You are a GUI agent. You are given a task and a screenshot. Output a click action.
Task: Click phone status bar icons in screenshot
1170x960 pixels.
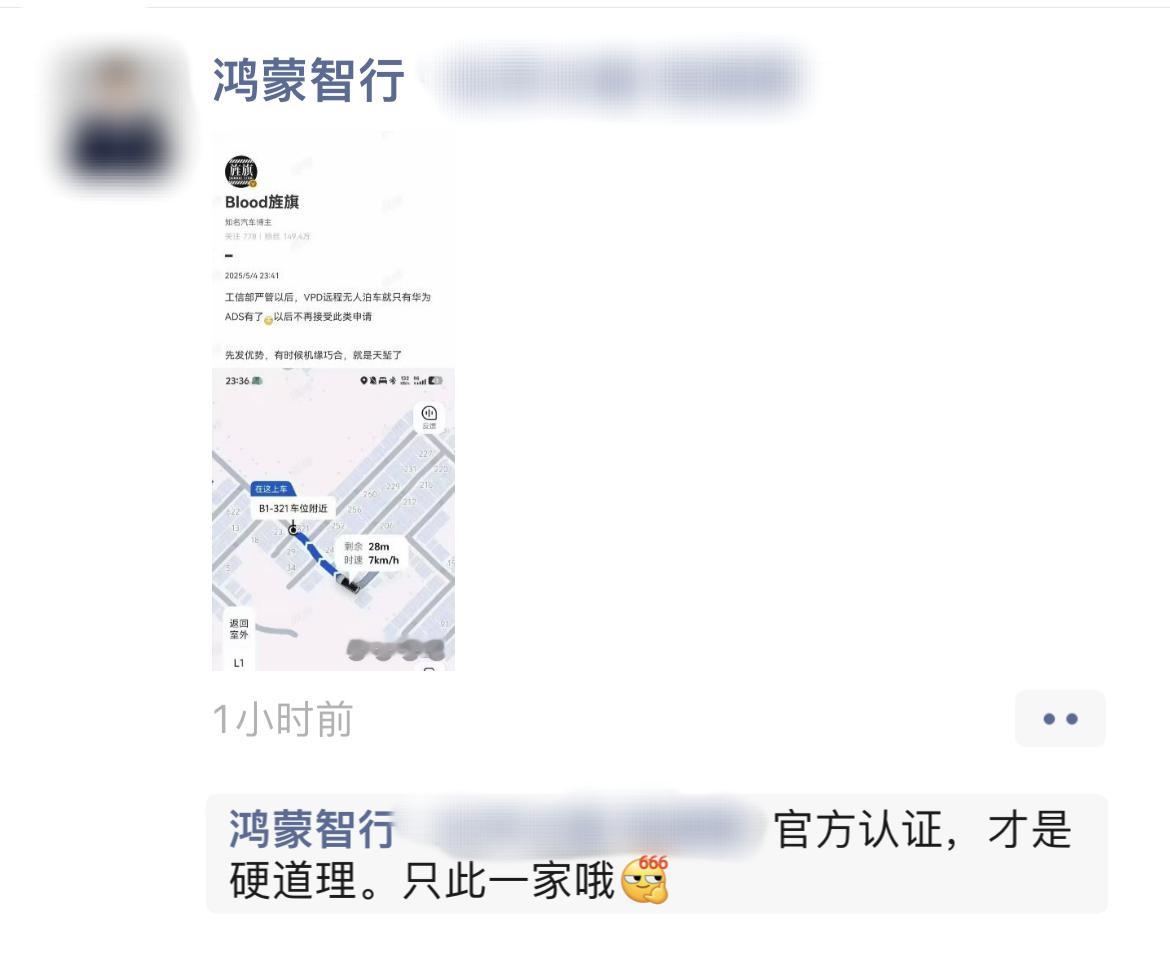(401, 380)
